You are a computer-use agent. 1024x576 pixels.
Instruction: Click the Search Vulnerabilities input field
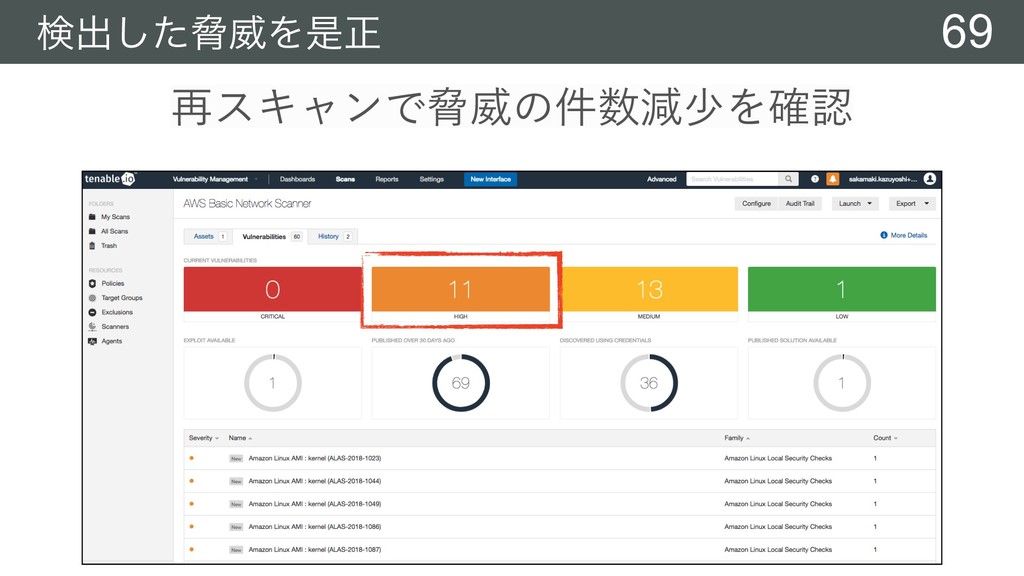(732, 179)
